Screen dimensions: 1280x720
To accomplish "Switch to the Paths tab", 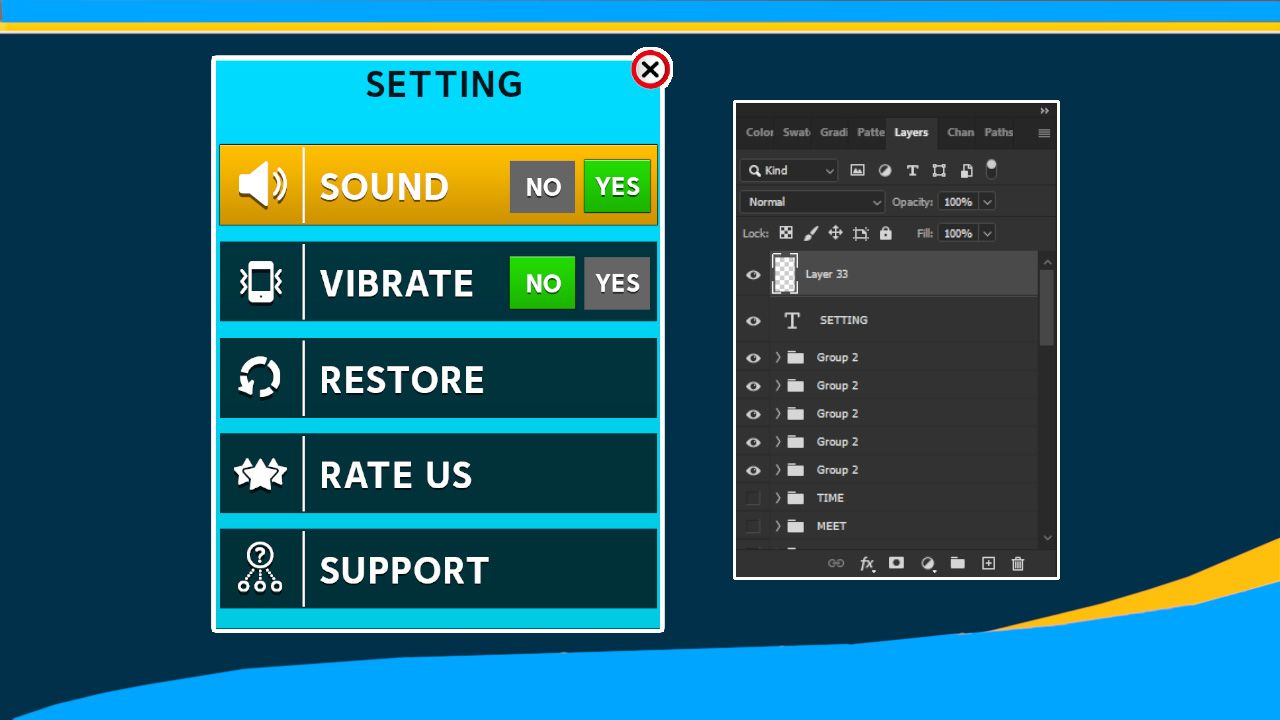I will (x=998, y=132).
